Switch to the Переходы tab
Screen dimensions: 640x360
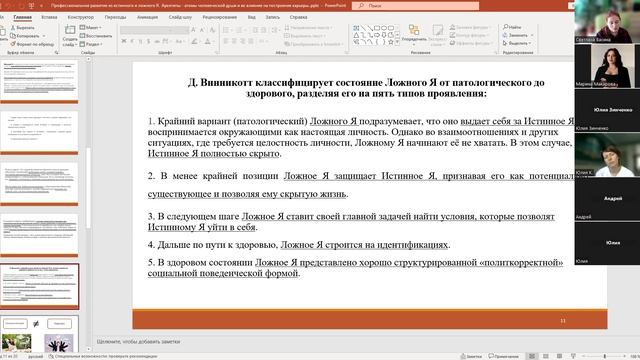pos(116,17)
